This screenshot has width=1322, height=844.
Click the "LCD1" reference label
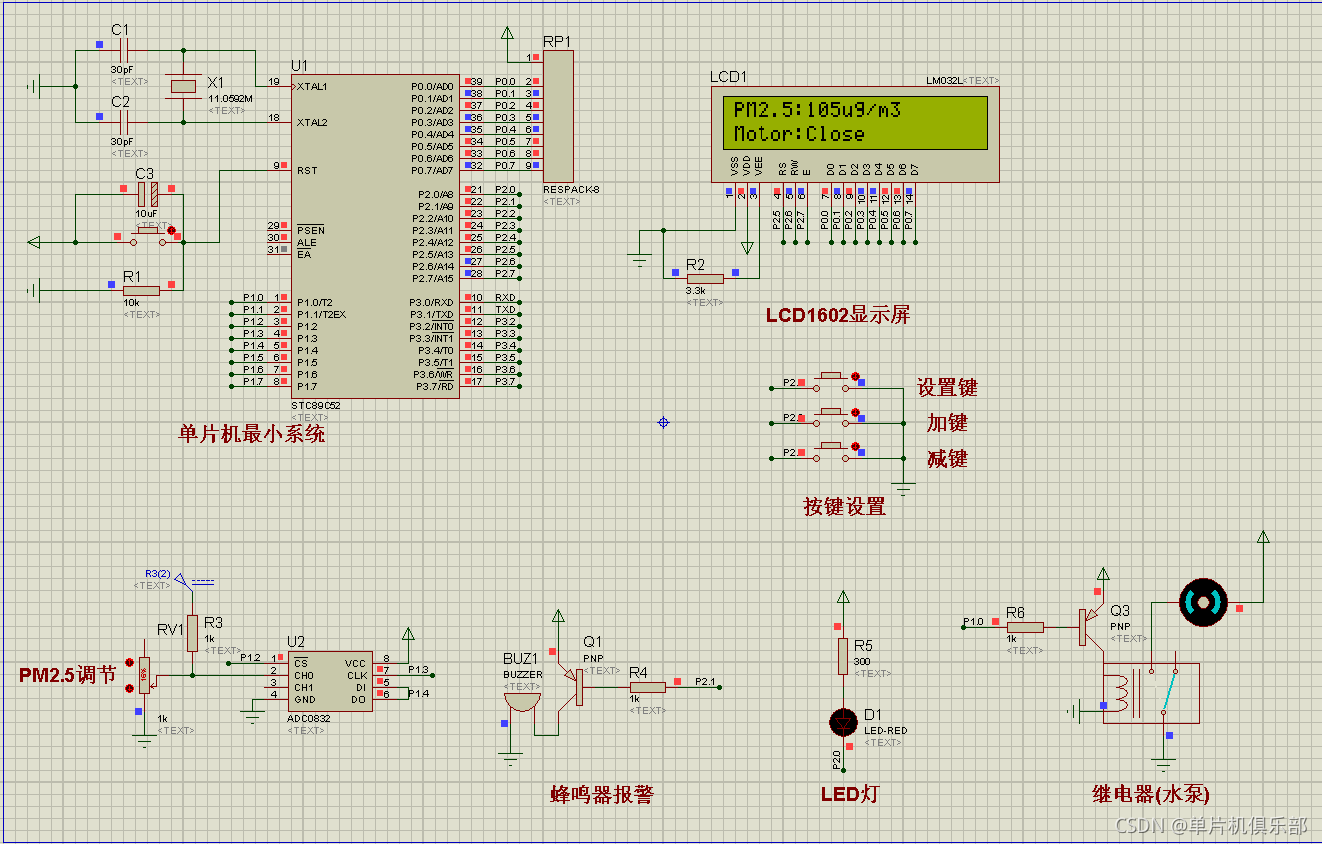tap(728, 77)
